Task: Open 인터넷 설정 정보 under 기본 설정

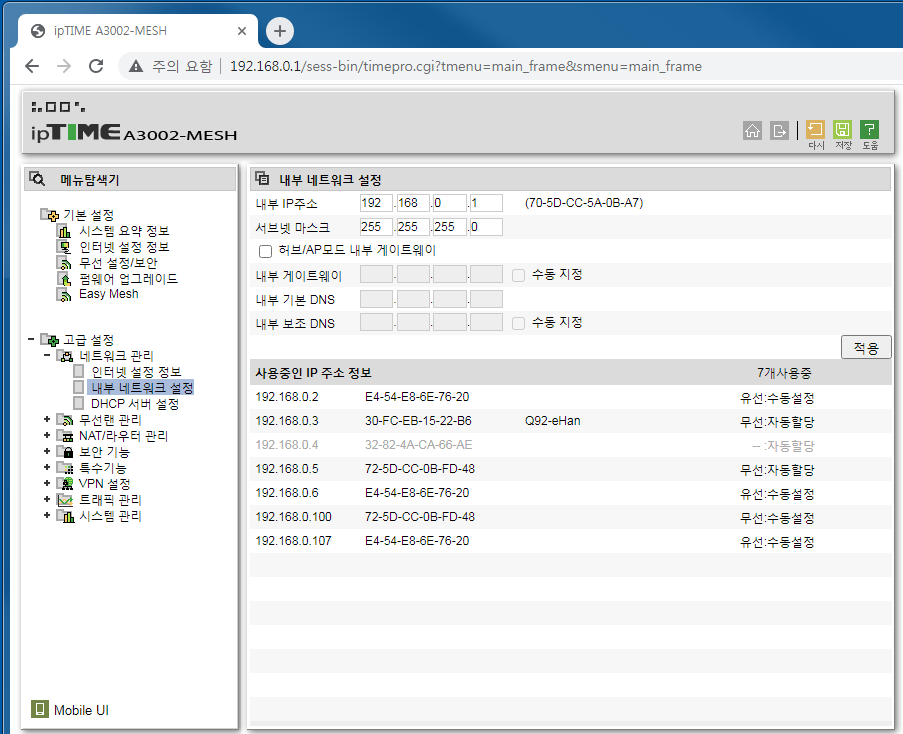Action: (x=124, y=247)
